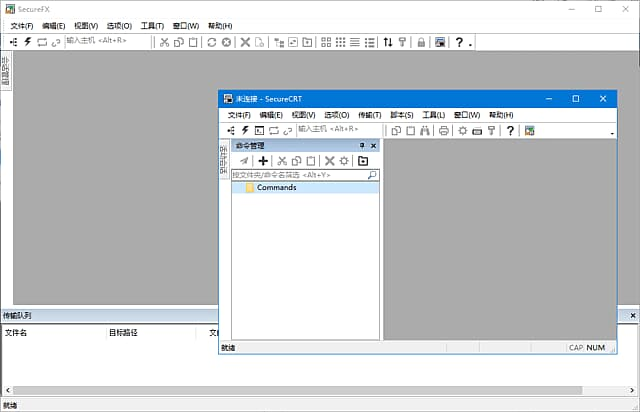Click the Refresh icon in SecureFX toolbar
Screen dimensions: 640x412
(x=211, y=42)
